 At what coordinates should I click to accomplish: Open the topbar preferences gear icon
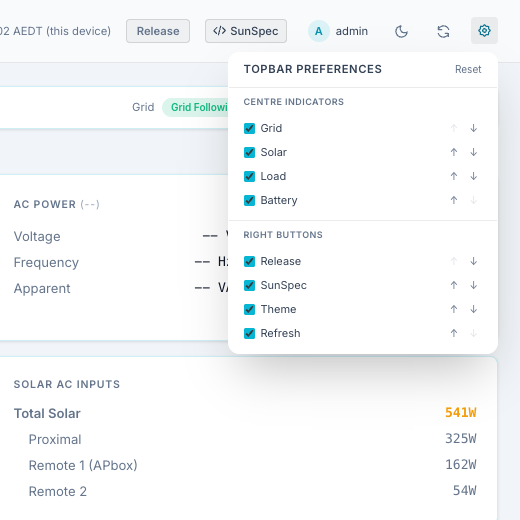click(484, 31)
